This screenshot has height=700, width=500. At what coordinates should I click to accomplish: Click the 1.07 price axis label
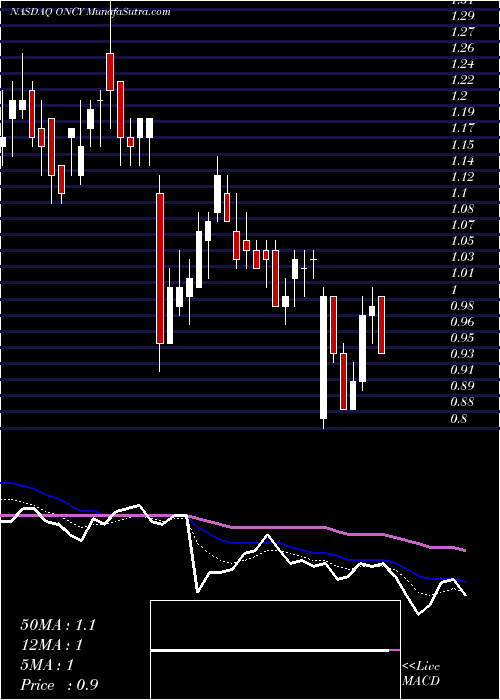[x=462, y=225]
